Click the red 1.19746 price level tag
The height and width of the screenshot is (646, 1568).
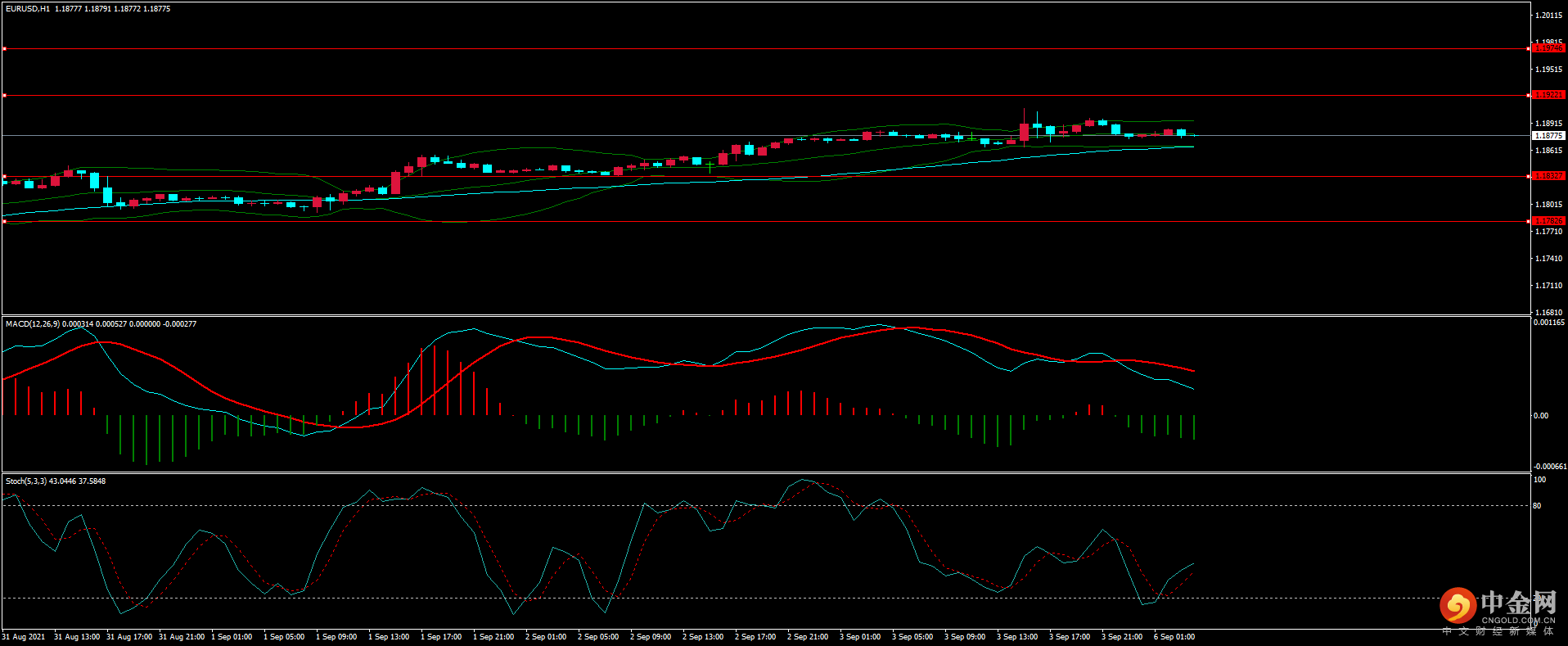click(x=1548, y=48)
